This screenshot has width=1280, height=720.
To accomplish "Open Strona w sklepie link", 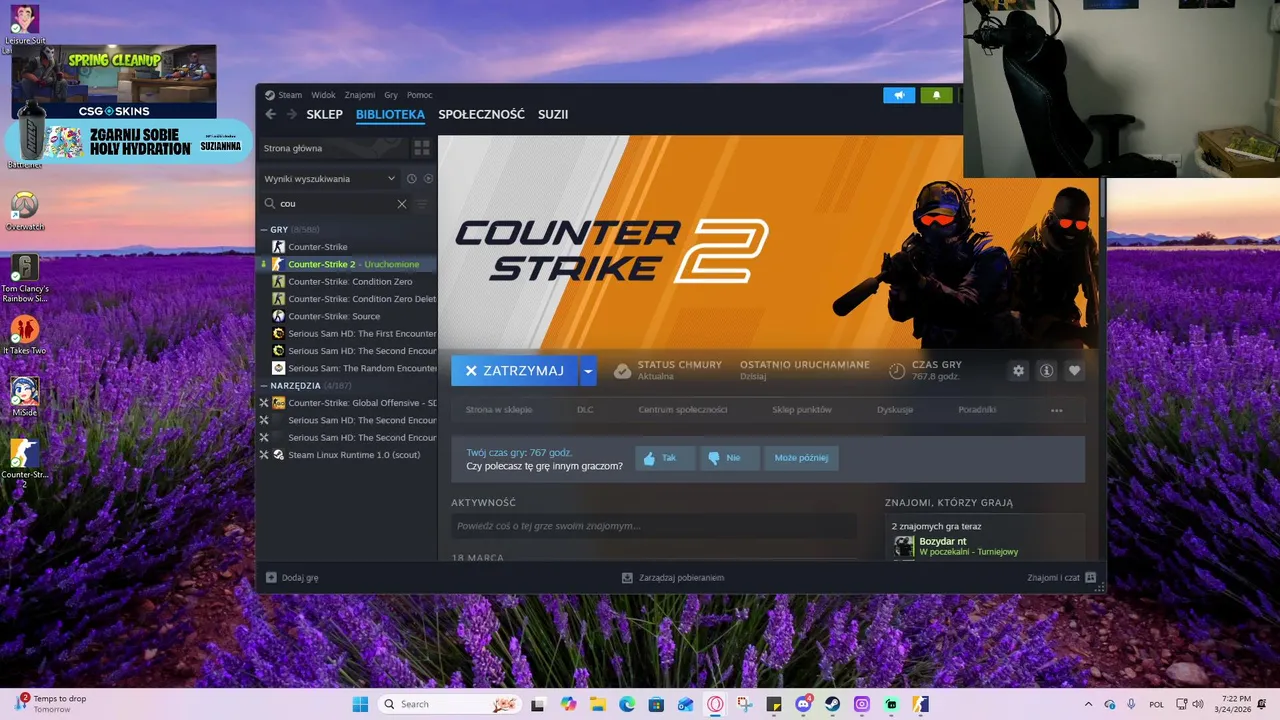I will coord(499,410).
